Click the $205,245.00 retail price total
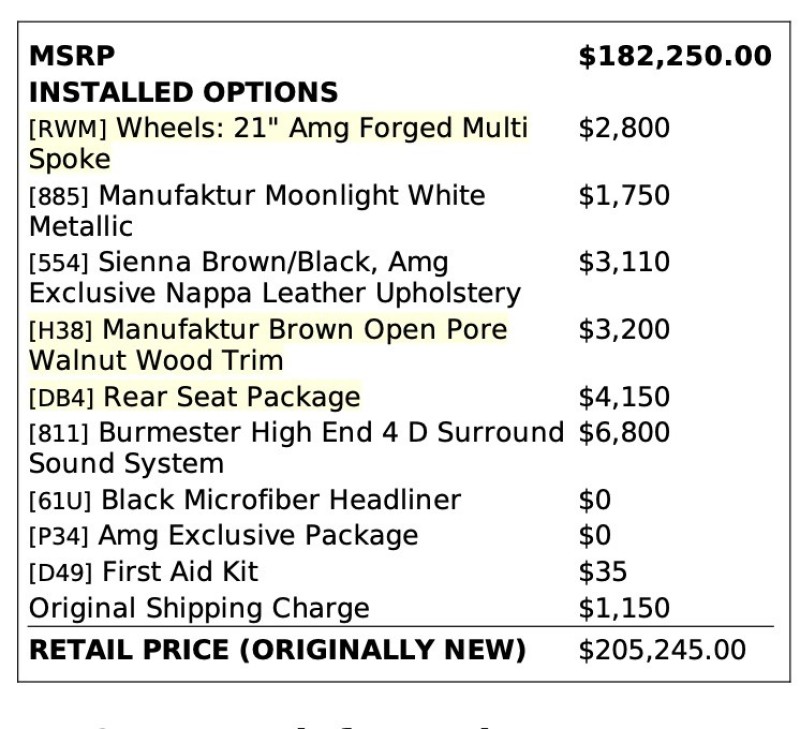This screenshot has height=729, width=800. [x=662, y=650]
